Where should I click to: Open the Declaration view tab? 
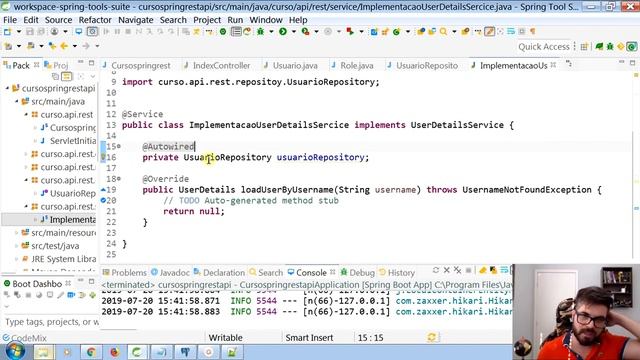tap(219, 272)
